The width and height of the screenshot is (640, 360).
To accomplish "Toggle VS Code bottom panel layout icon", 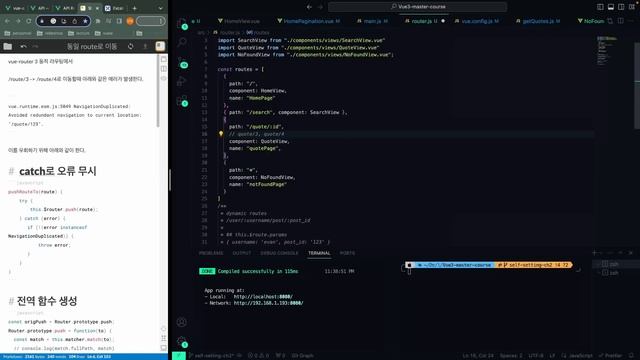I will click(611, 7).
